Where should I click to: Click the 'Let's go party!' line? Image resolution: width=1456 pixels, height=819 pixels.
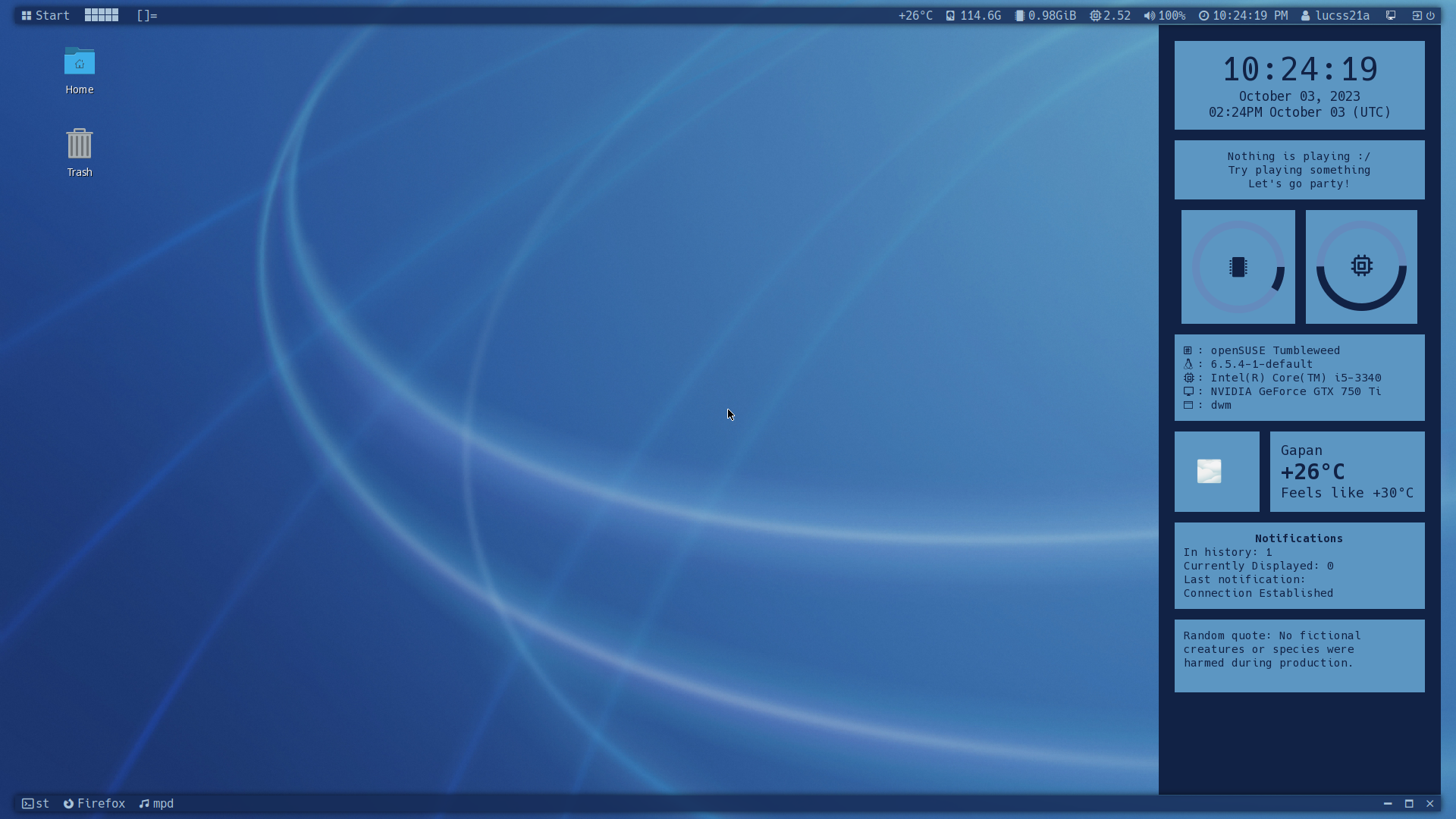[x=1299, y=184]
